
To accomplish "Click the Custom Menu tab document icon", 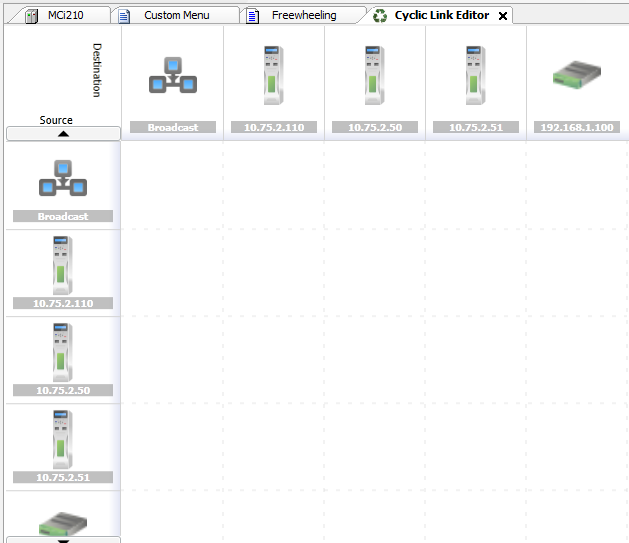I will pyautogui.click(x=124, y=16).
